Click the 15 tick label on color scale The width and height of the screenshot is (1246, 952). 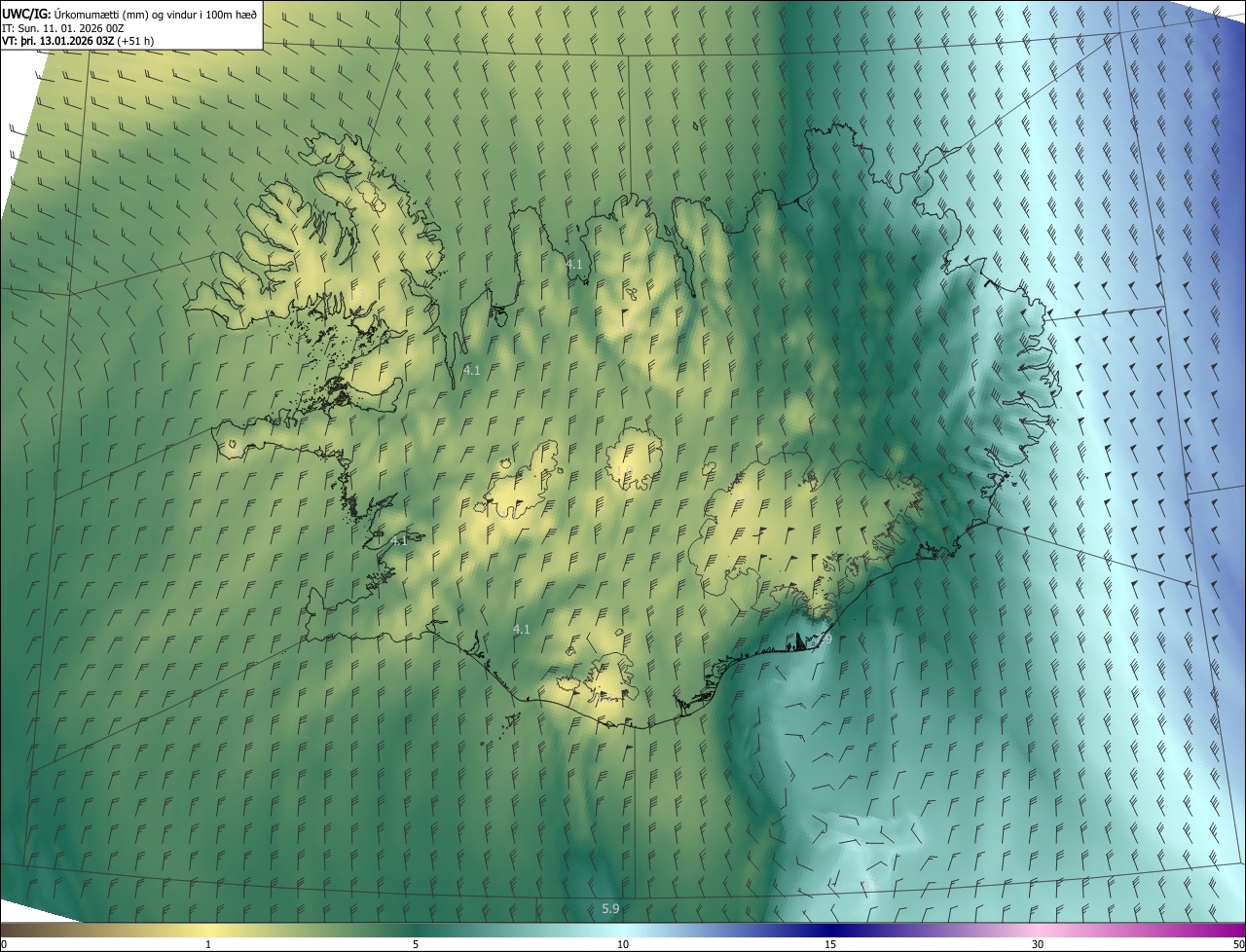click(830, 945)
